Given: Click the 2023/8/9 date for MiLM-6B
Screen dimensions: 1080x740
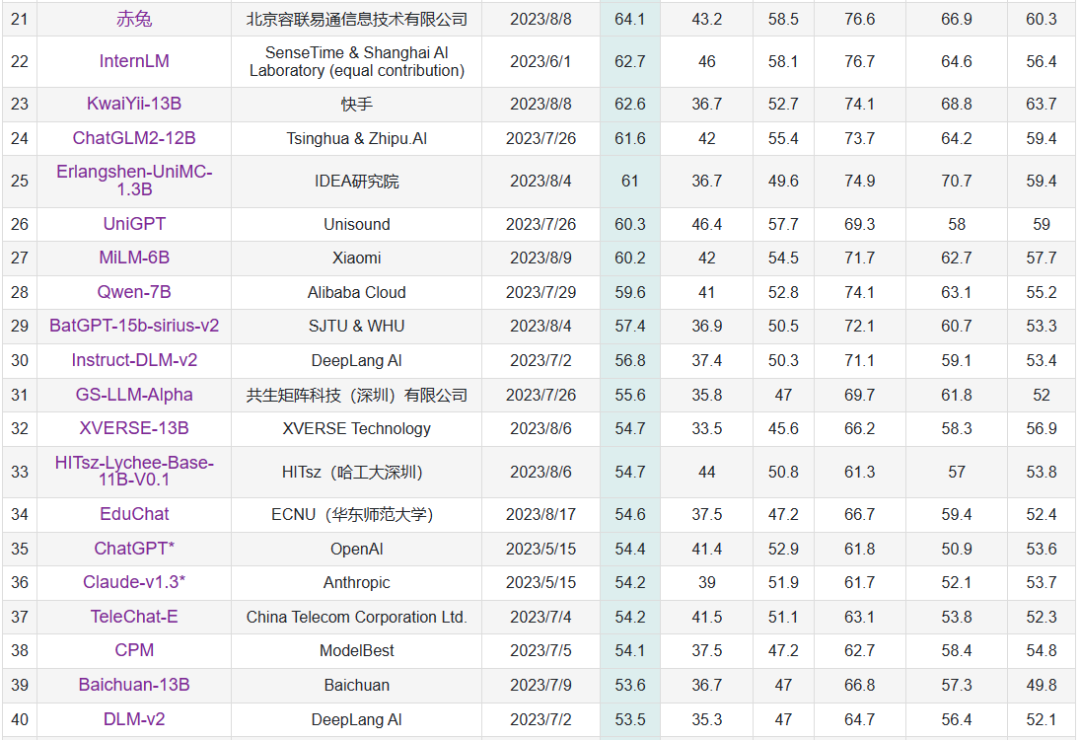Looking at the screenshot, I should pos(541,258).
